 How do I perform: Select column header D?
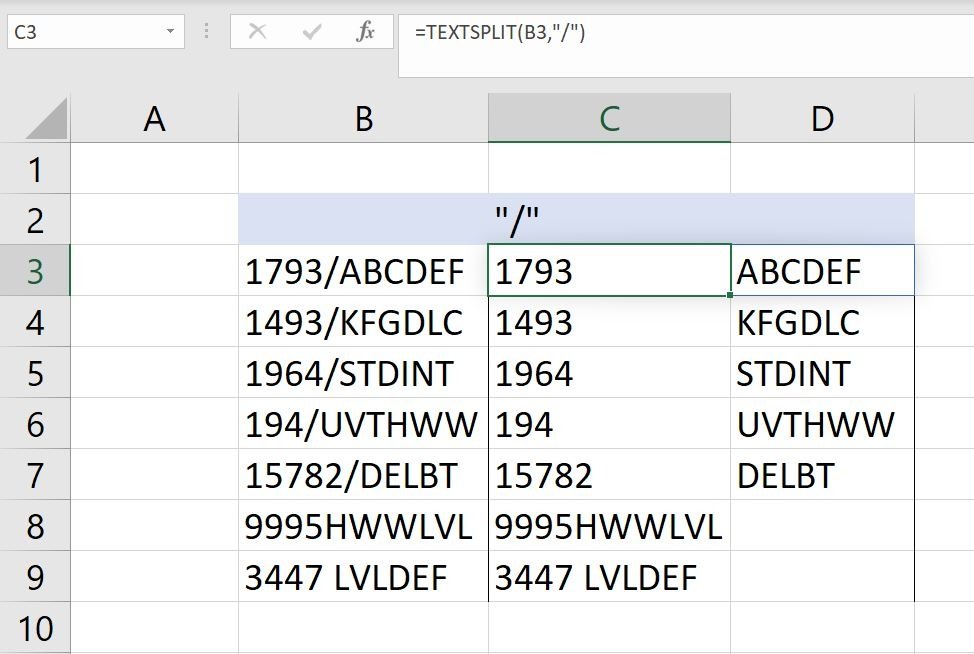pyautogui.click(x=823, y=118)
